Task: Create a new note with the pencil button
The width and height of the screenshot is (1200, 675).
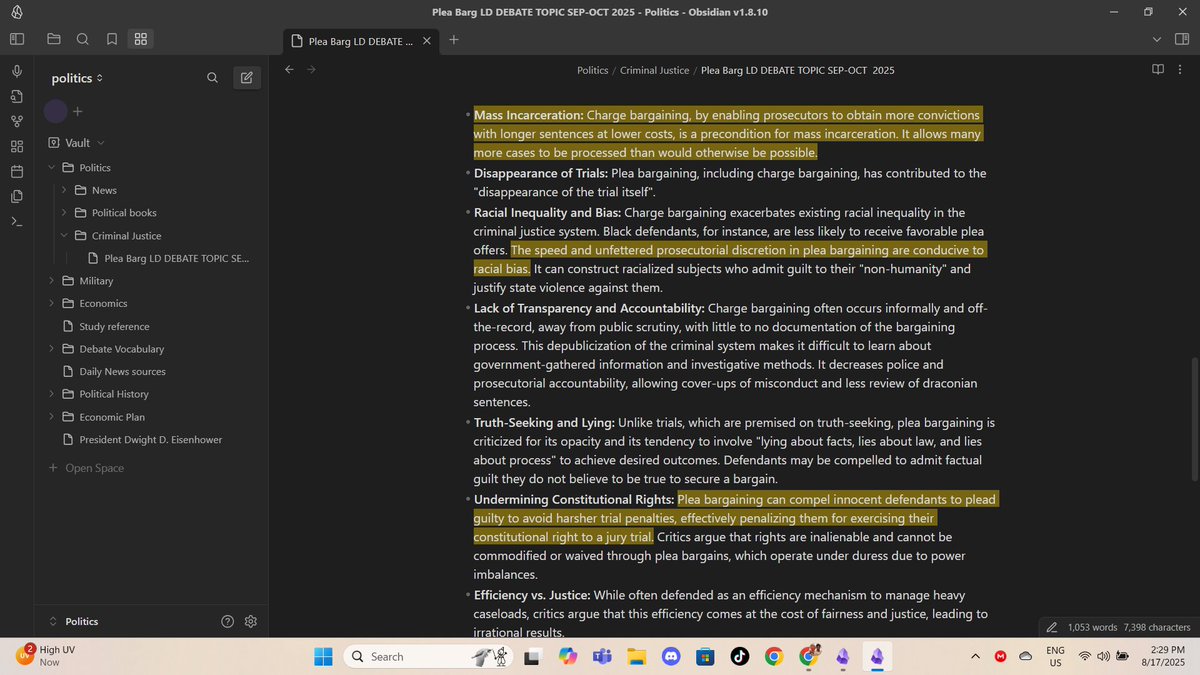Action: (x=246, y=77)
